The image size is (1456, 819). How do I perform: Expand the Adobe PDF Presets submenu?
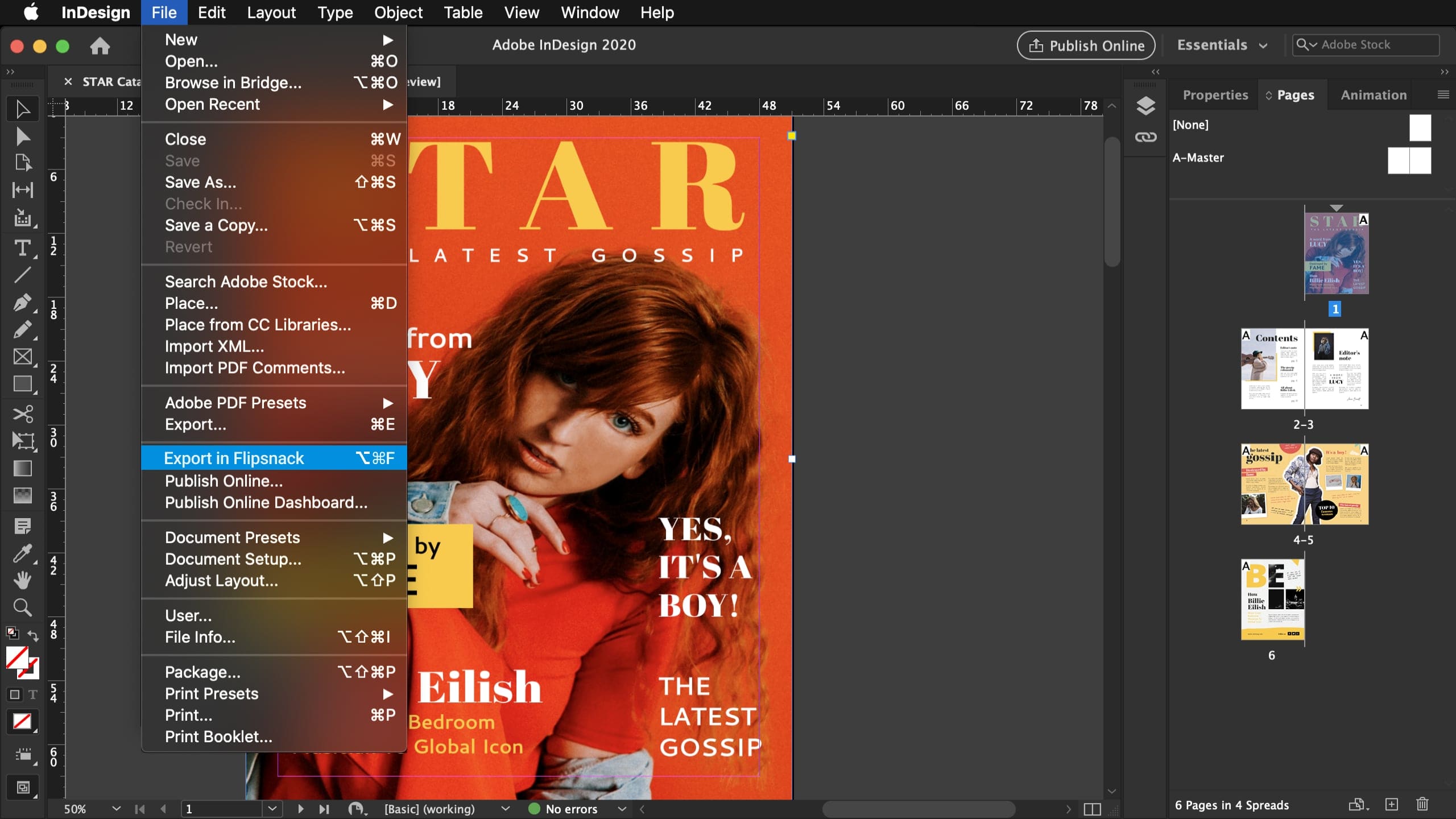[x=274, y=403]
